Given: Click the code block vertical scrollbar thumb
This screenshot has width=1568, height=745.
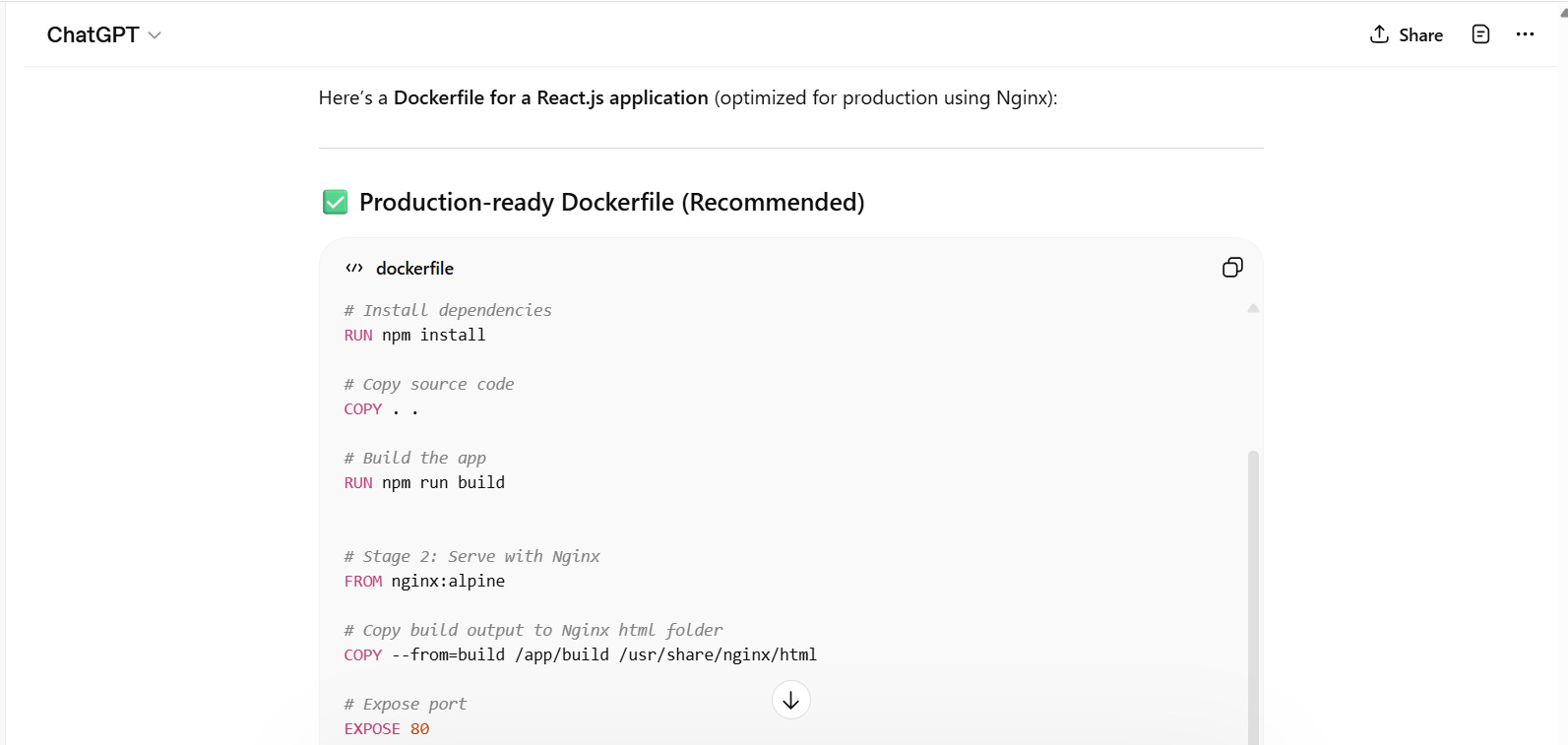Looking at the screenshot, I should click(1253, 590).
